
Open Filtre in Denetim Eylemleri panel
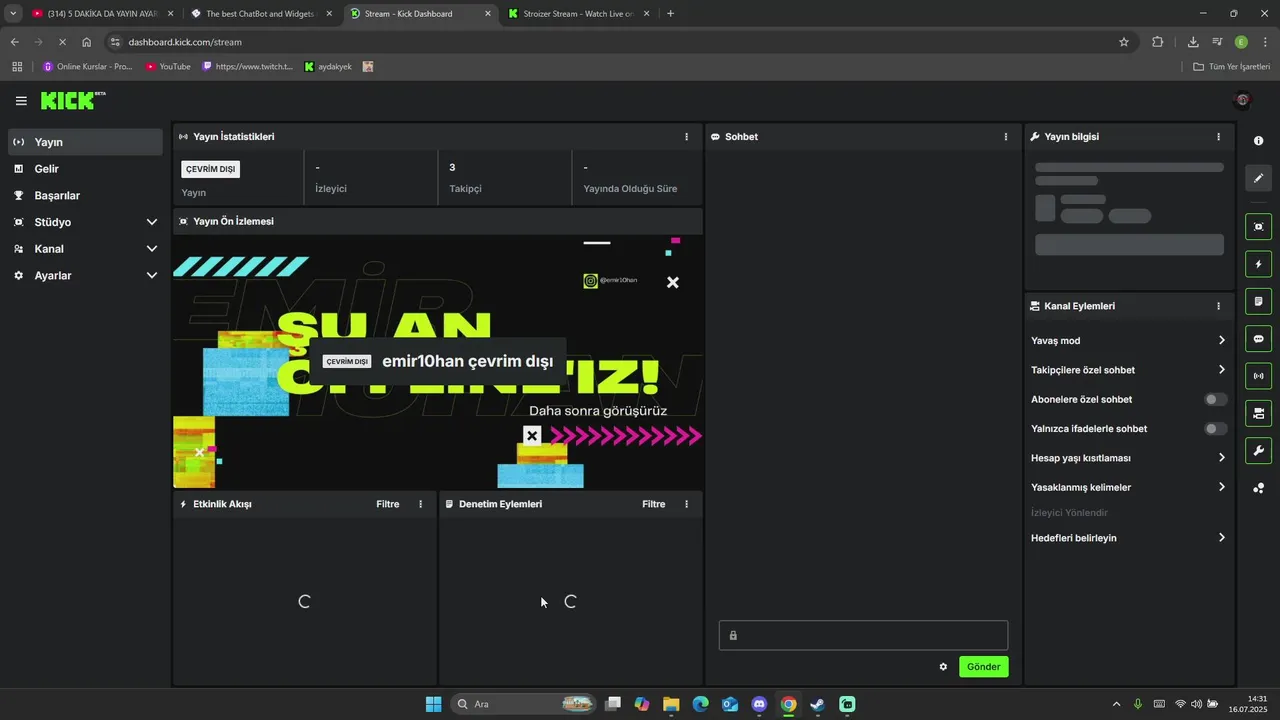(x=654, y=504)
